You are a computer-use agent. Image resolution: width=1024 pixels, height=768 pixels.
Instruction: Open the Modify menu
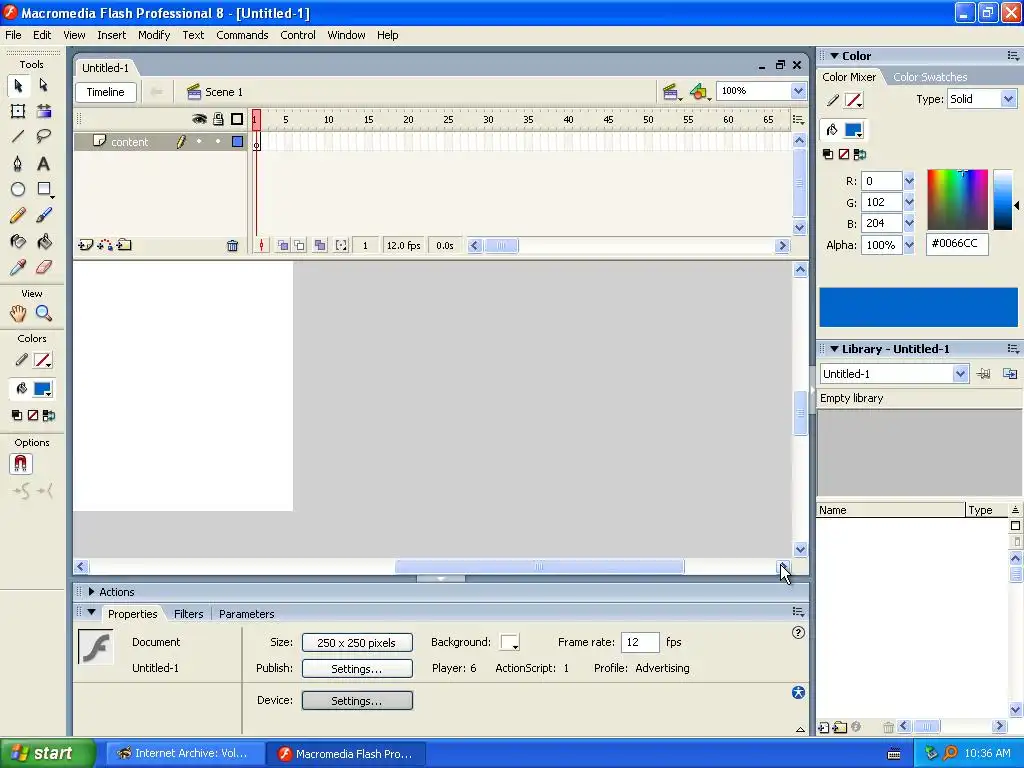154,35
